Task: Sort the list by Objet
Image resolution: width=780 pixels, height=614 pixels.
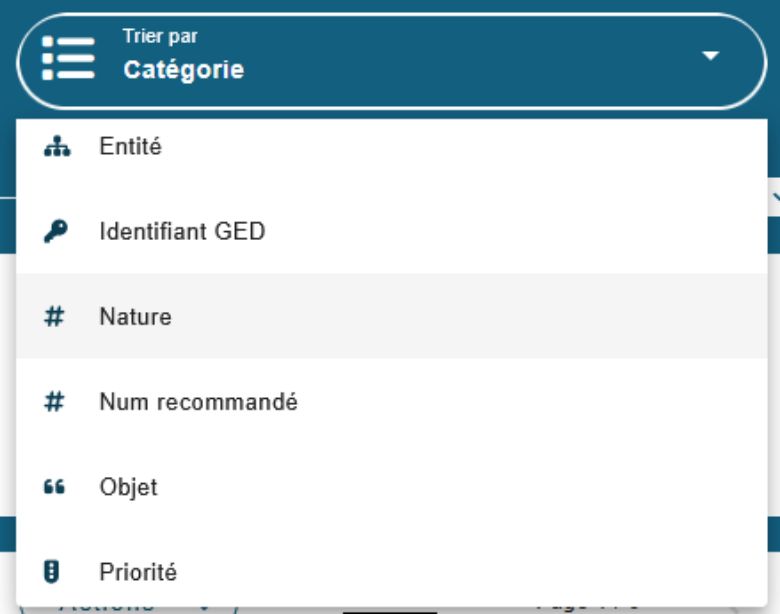Action: [128, 488]
